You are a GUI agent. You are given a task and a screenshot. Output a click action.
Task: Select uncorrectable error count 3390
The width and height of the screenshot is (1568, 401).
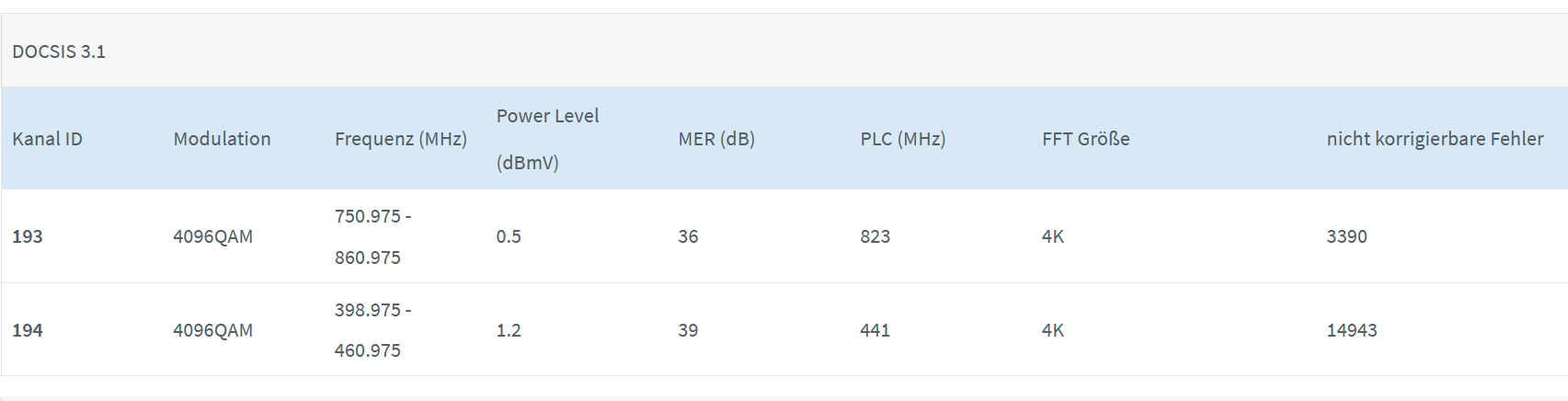click(x=1347, y=236)
